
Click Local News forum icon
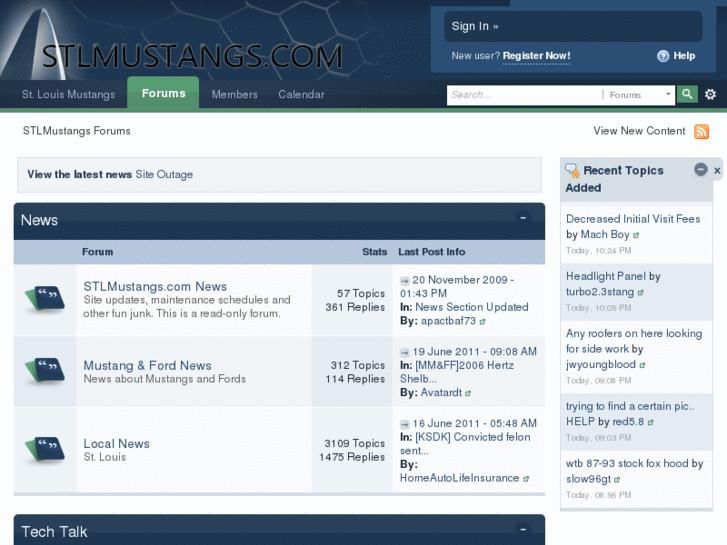(45, 450)
